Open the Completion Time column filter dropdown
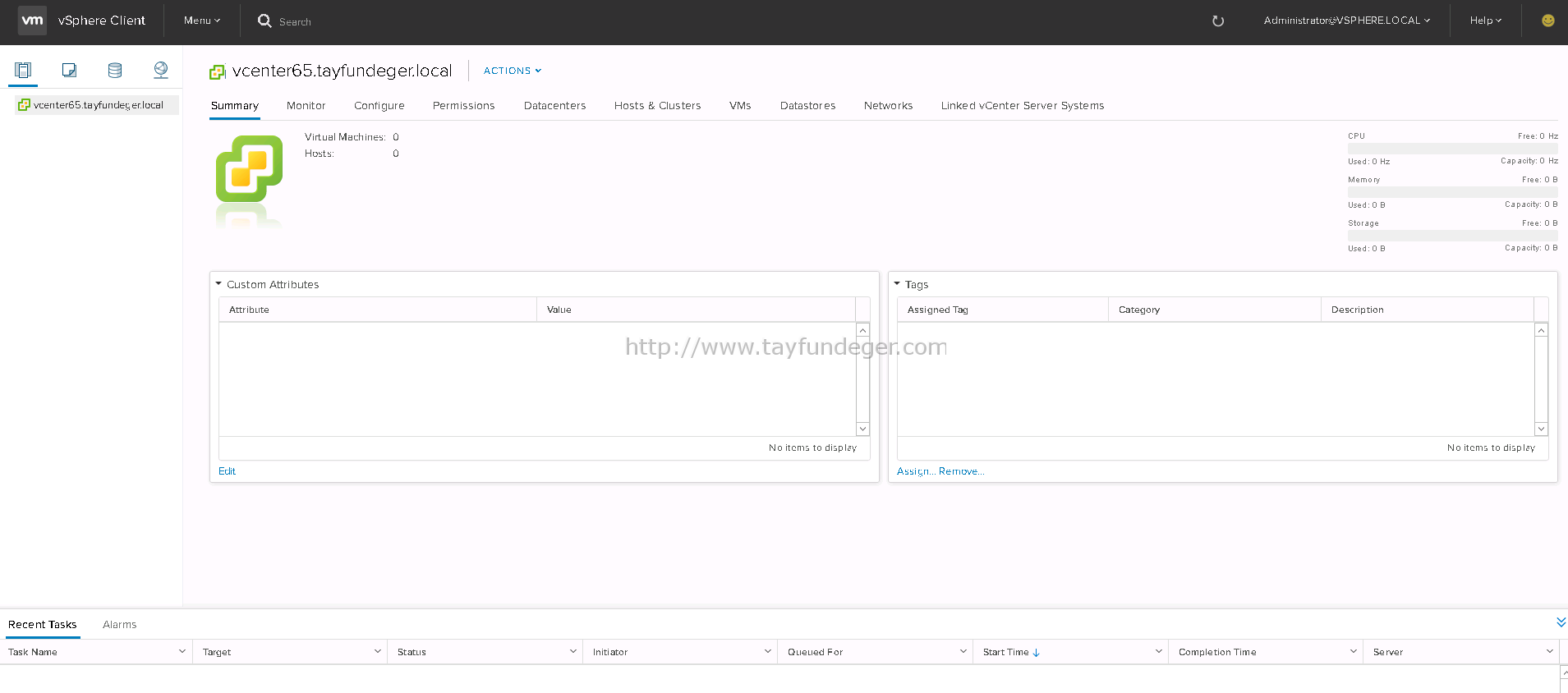Screen dimensions: 1568x693 click(x=1354, y=651)
